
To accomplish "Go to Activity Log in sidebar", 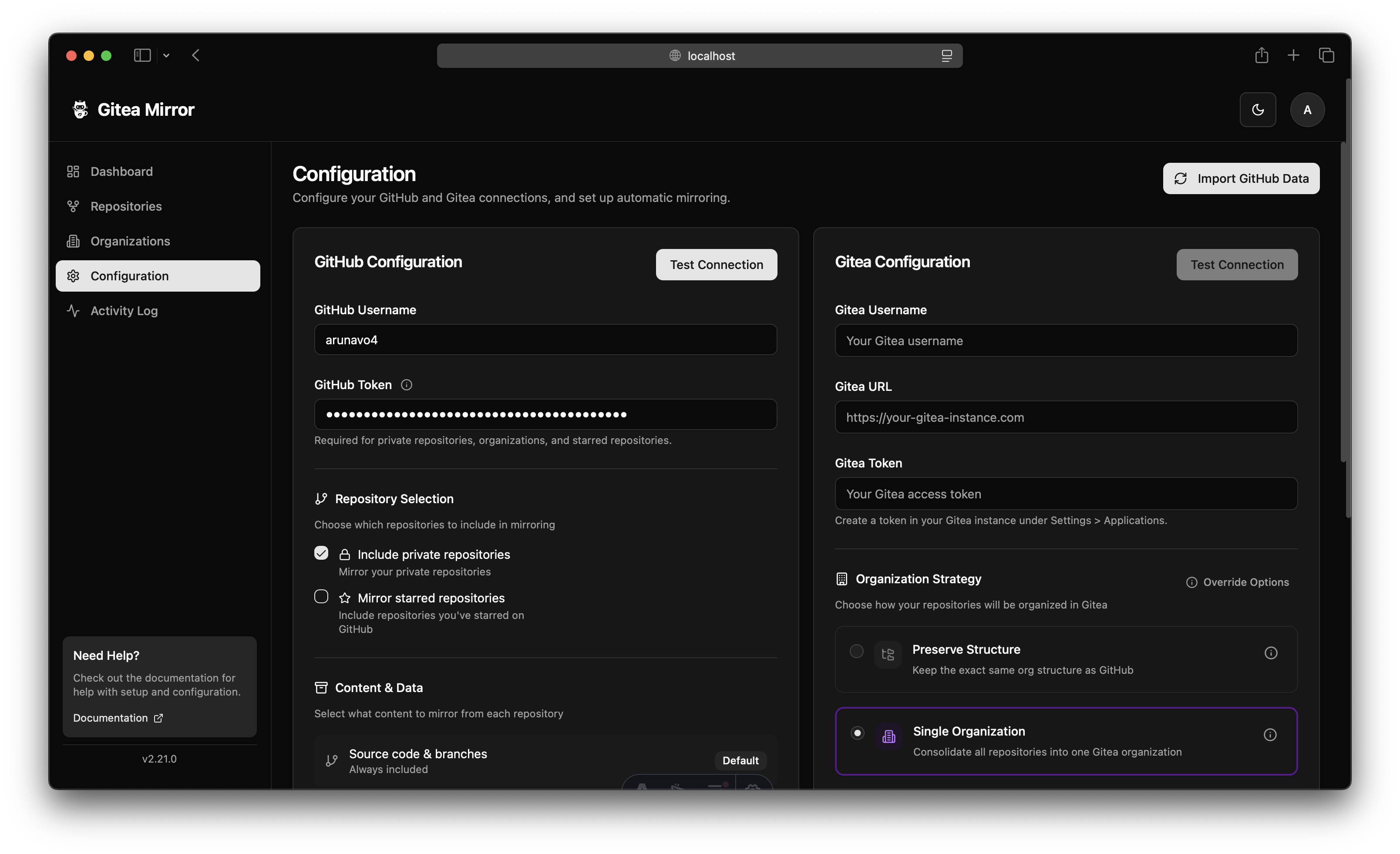I will tap(124, 311).
